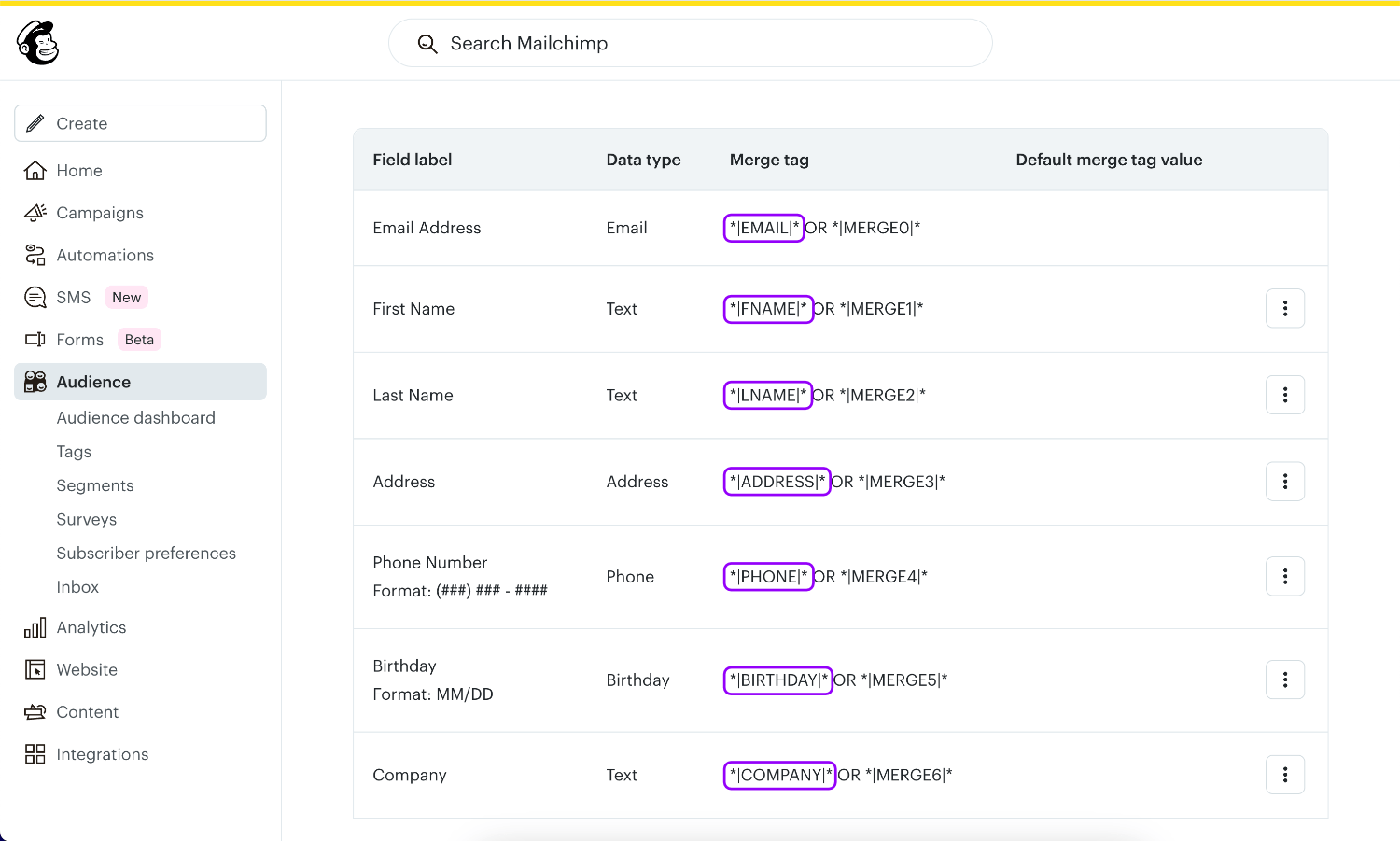Click the *|BIRTHDAY|* merge tag

coord(778,680)
